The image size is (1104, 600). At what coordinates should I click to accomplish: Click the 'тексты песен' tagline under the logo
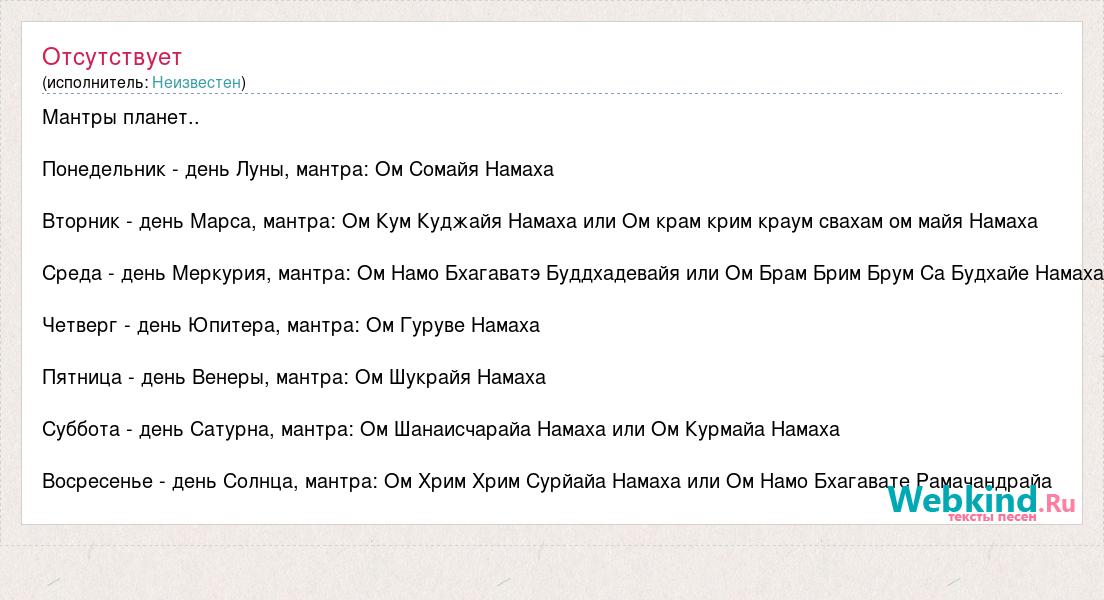(x=992, y=517)
